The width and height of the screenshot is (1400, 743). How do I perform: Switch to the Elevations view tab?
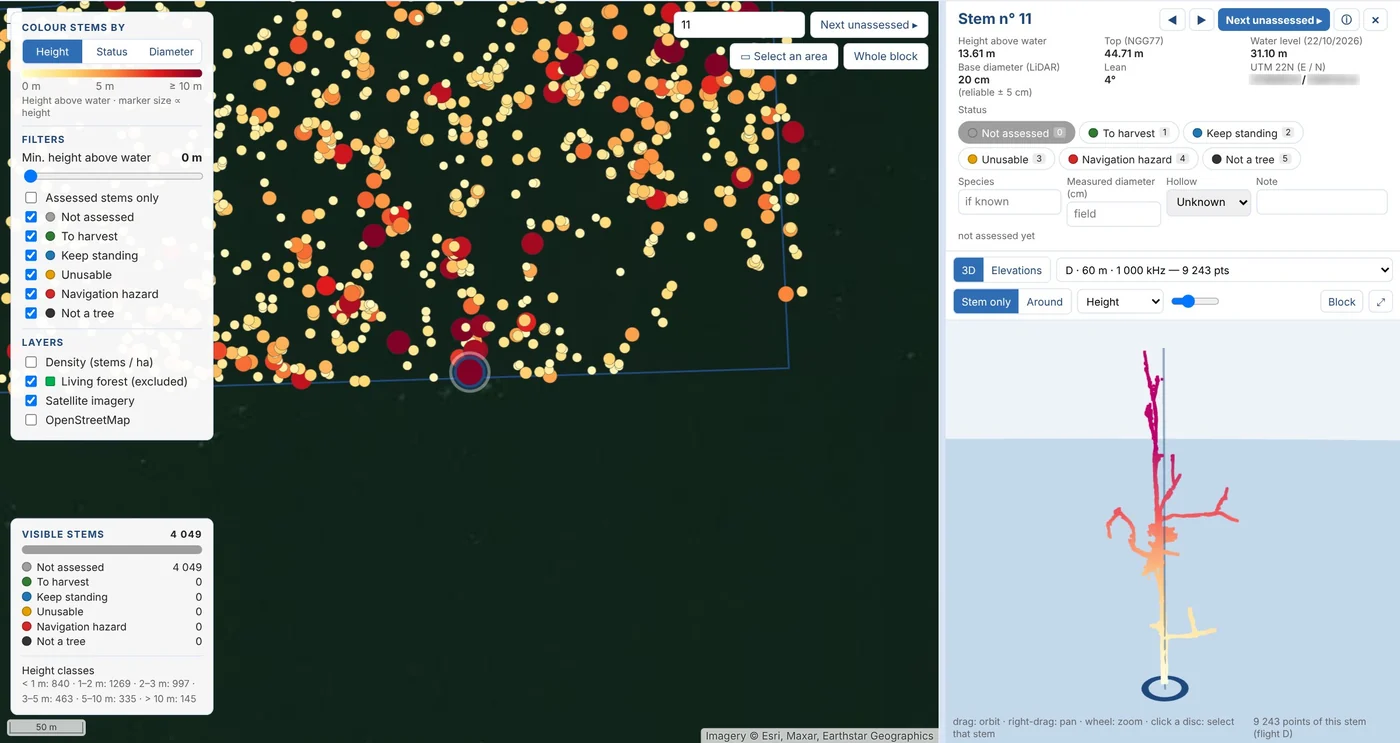coord(1017,270)
